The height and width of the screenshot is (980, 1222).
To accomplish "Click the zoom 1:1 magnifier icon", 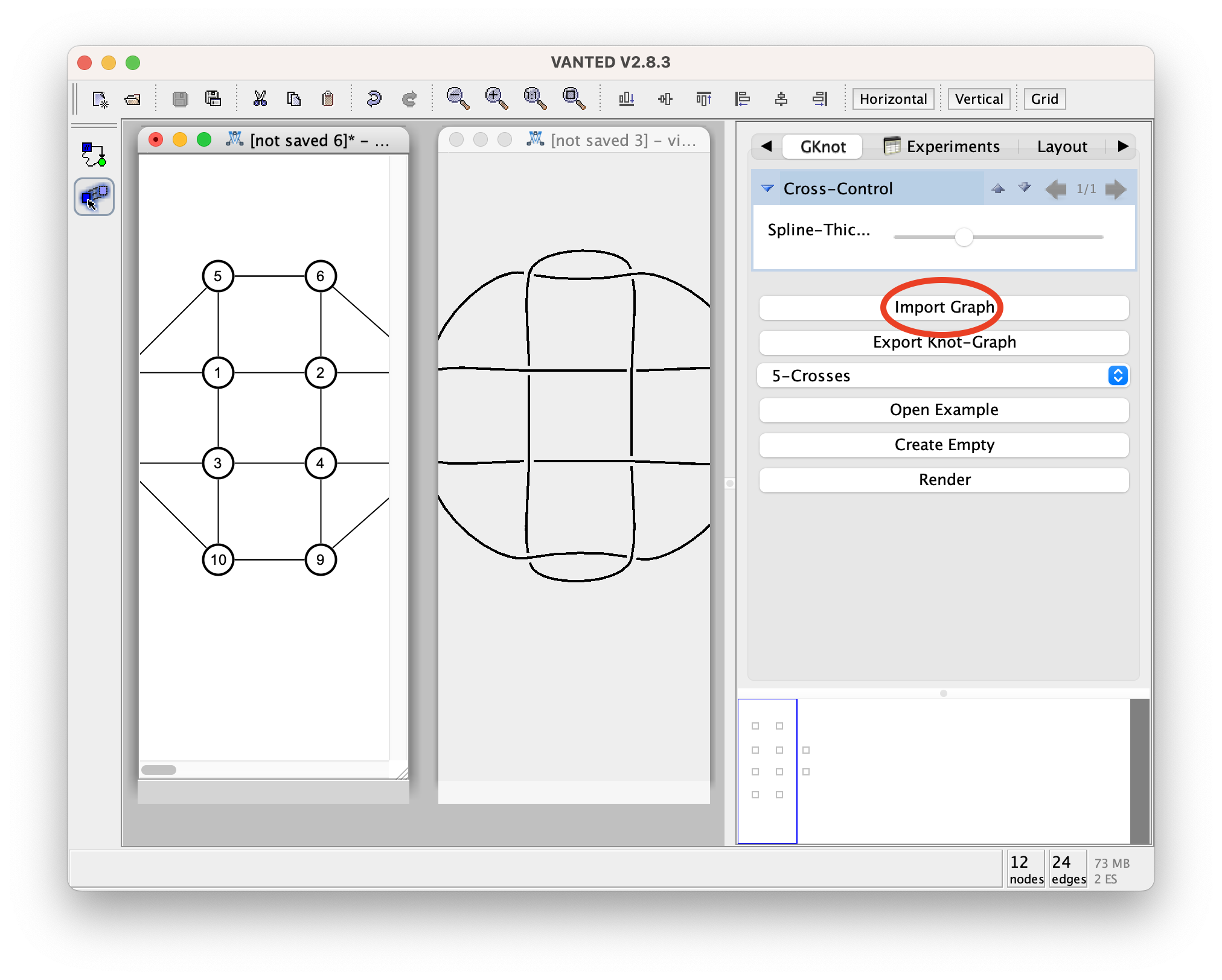I will coord(535,98).
